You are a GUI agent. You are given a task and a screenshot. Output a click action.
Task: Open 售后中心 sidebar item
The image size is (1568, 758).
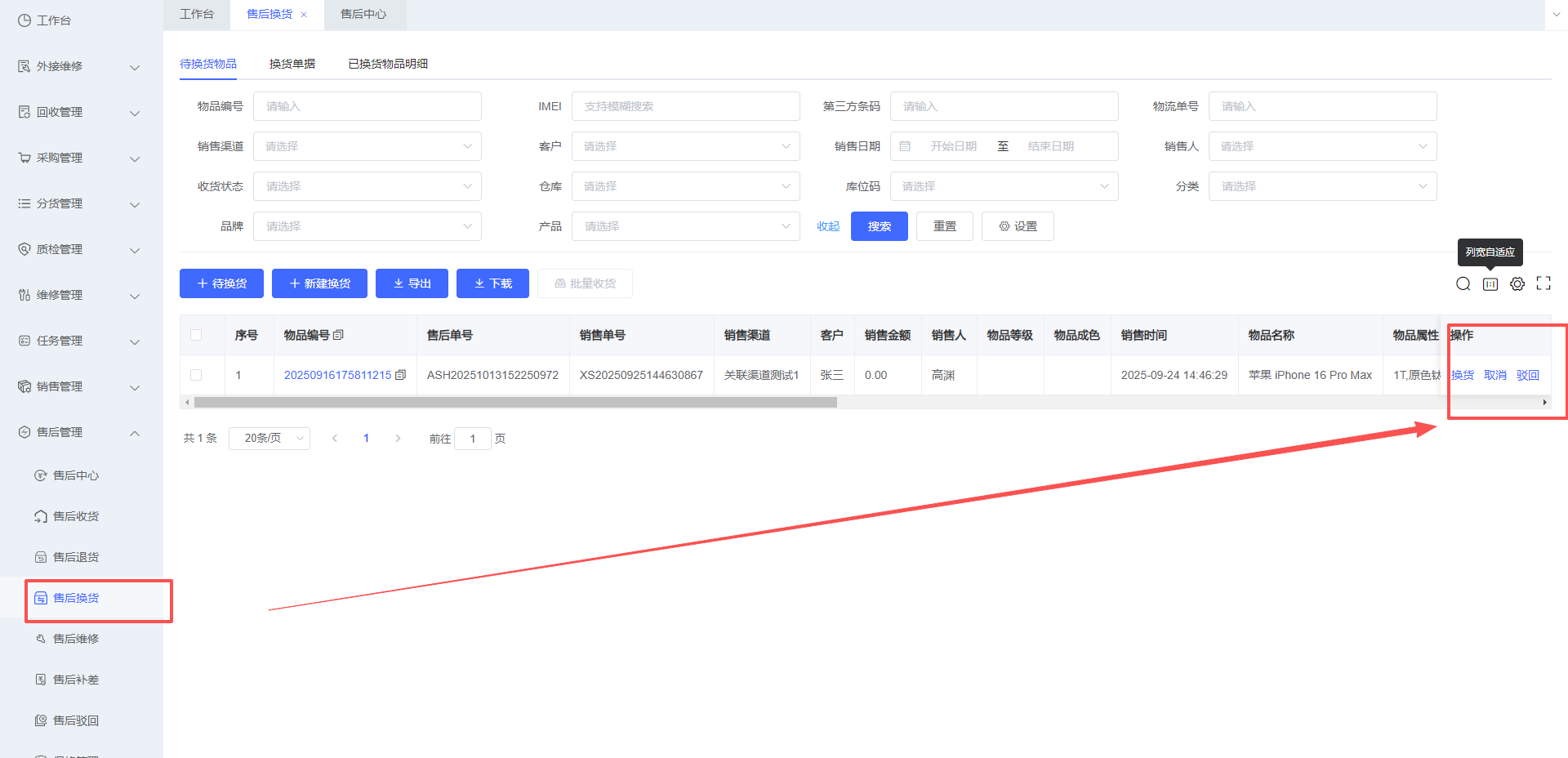click(75, 475)
